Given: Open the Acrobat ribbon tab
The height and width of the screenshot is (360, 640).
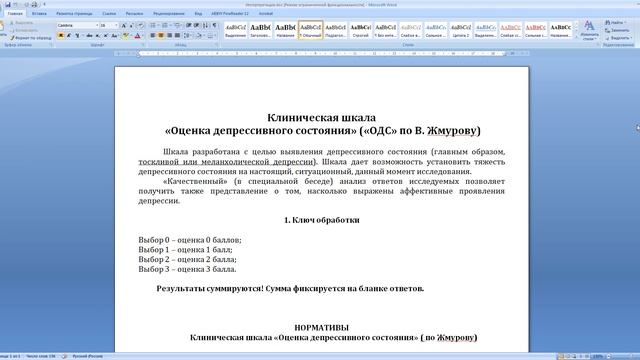Looking at the screenshot, I should point(266,13).
